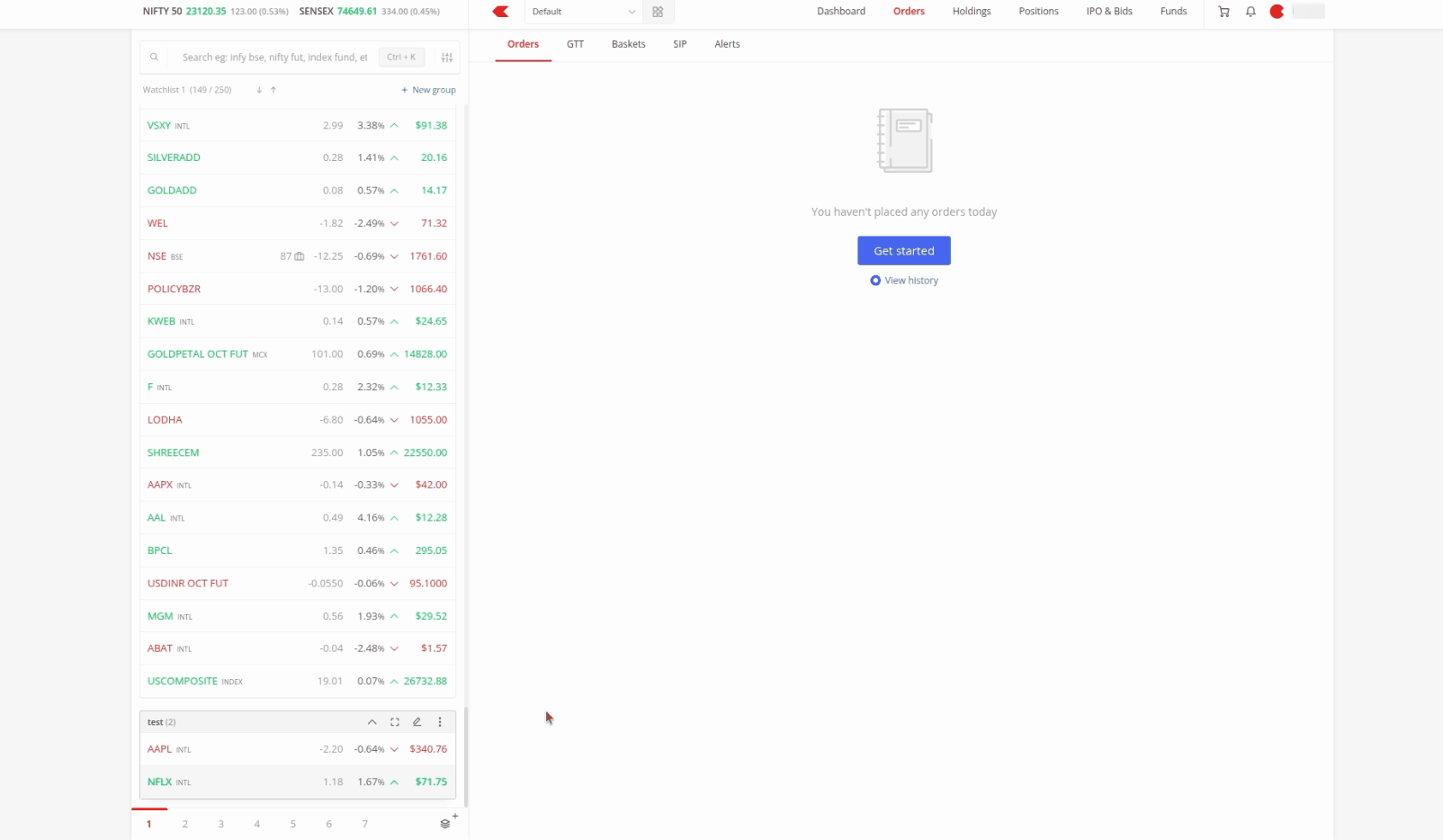Maximize the test group using the expand icon
This screenshot has width=1443, height=840.
[x=395, y=722]
